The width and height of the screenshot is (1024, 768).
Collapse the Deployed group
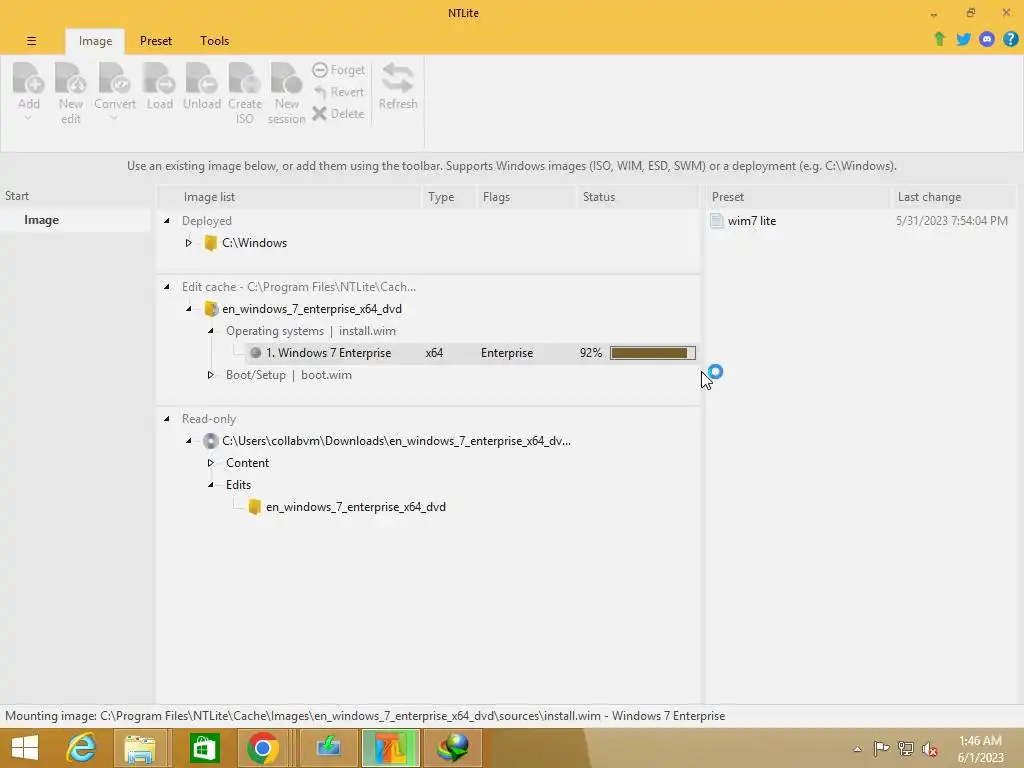click(x=167, y=221)
